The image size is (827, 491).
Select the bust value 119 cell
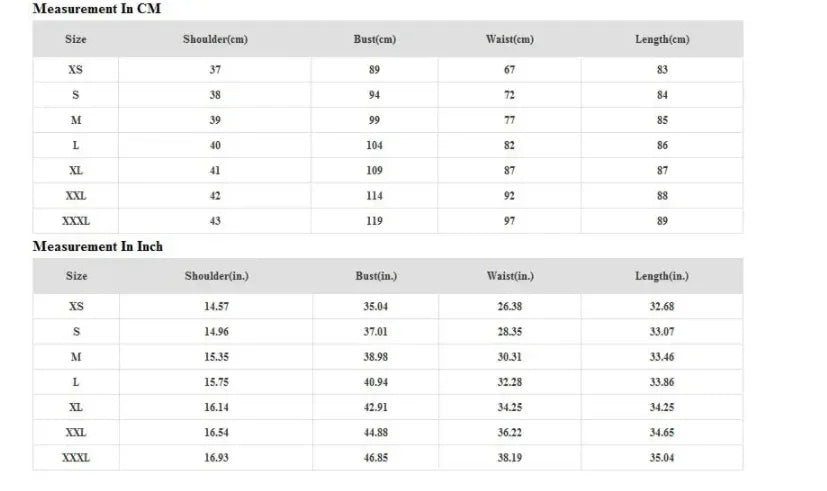375,221
